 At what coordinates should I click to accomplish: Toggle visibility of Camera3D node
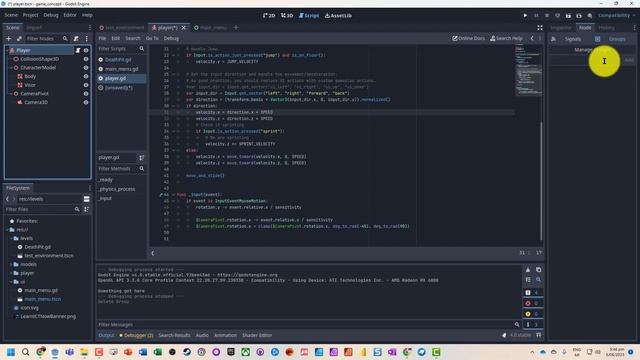point(86,102)
